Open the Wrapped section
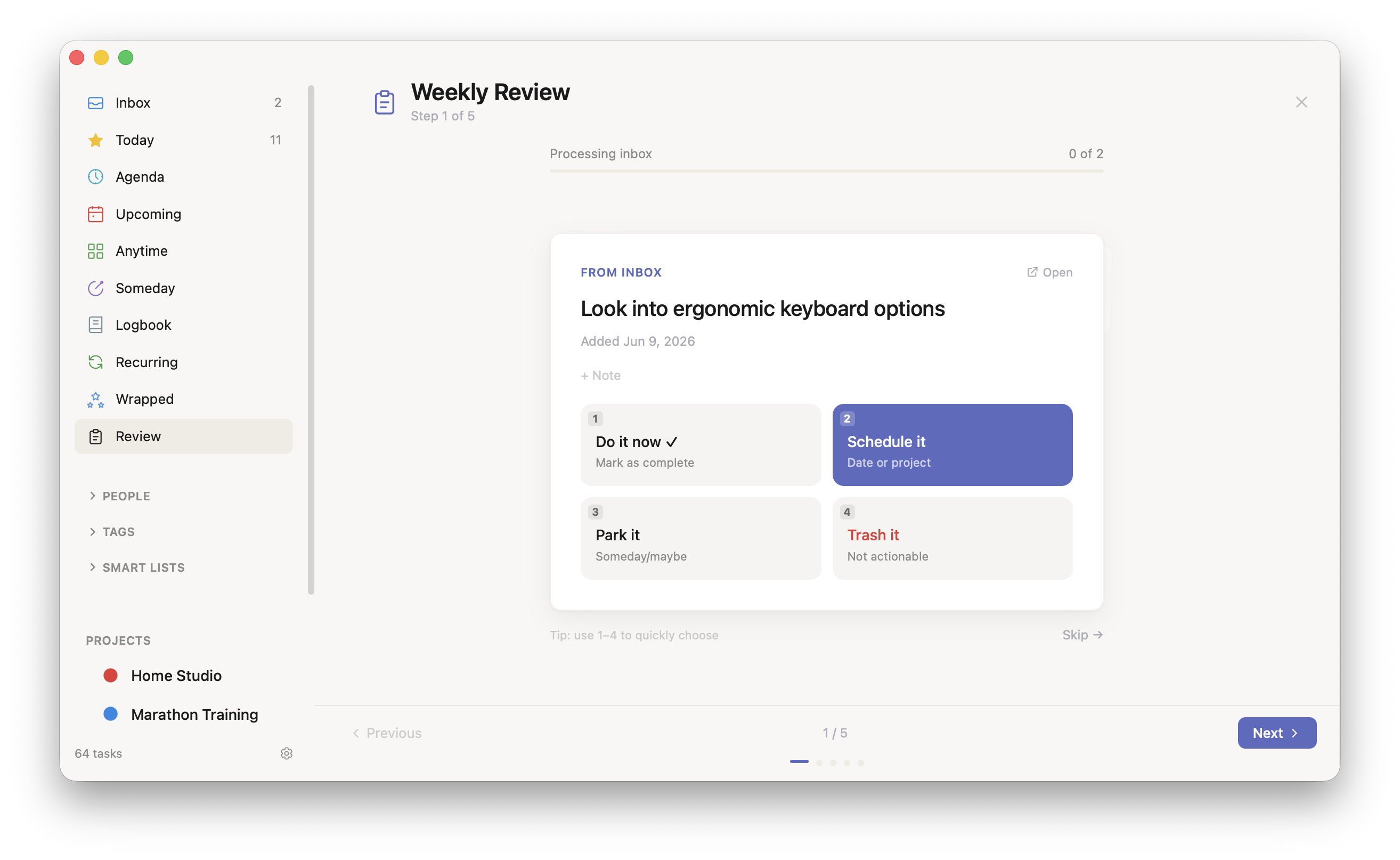The width and height of the screenshot is (1400, 860). tap(184, 399)
